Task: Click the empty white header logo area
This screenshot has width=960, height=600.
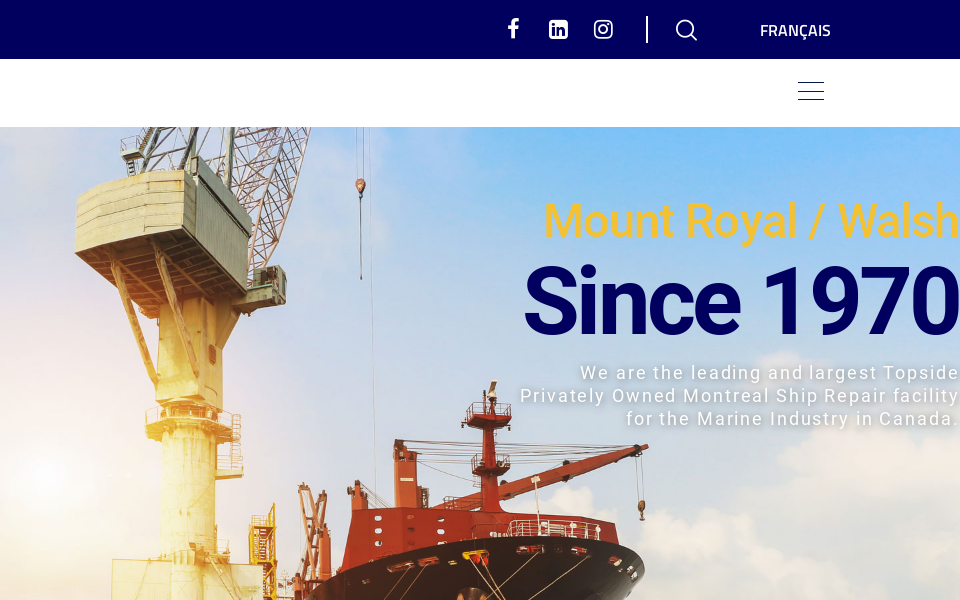Action: tap(200, 92)
